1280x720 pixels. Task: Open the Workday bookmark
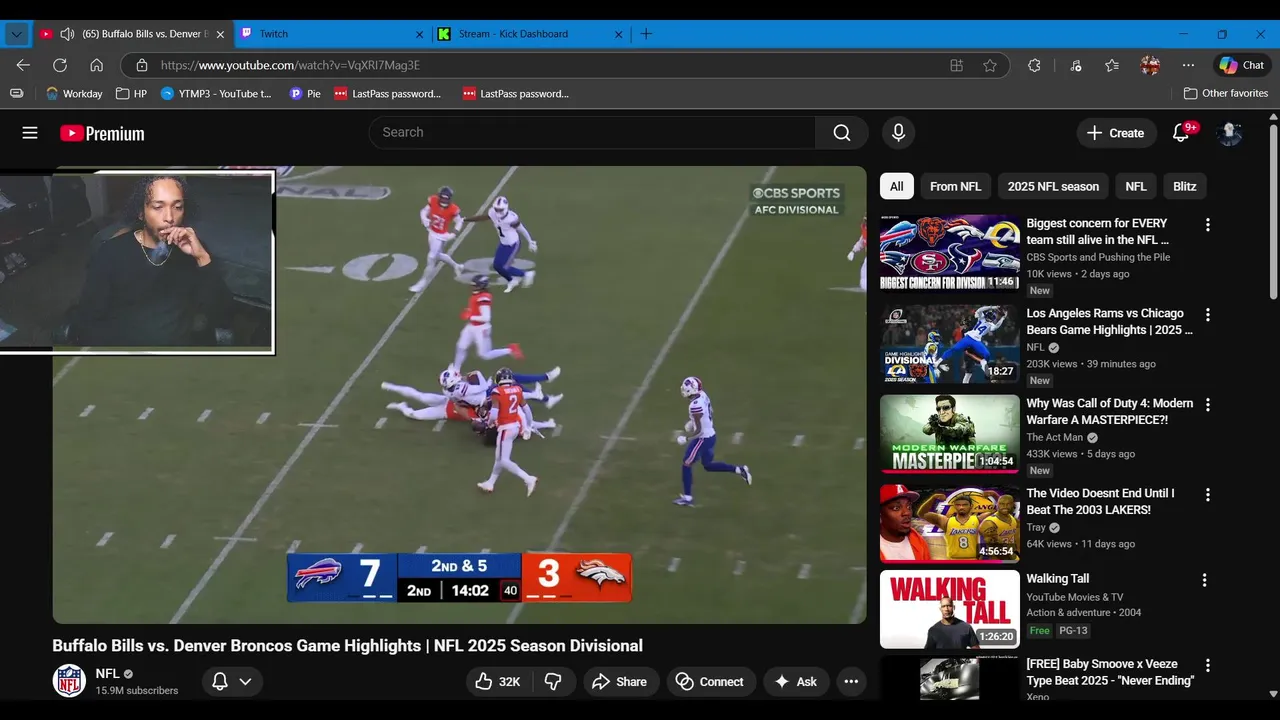[x=74, y=93]
